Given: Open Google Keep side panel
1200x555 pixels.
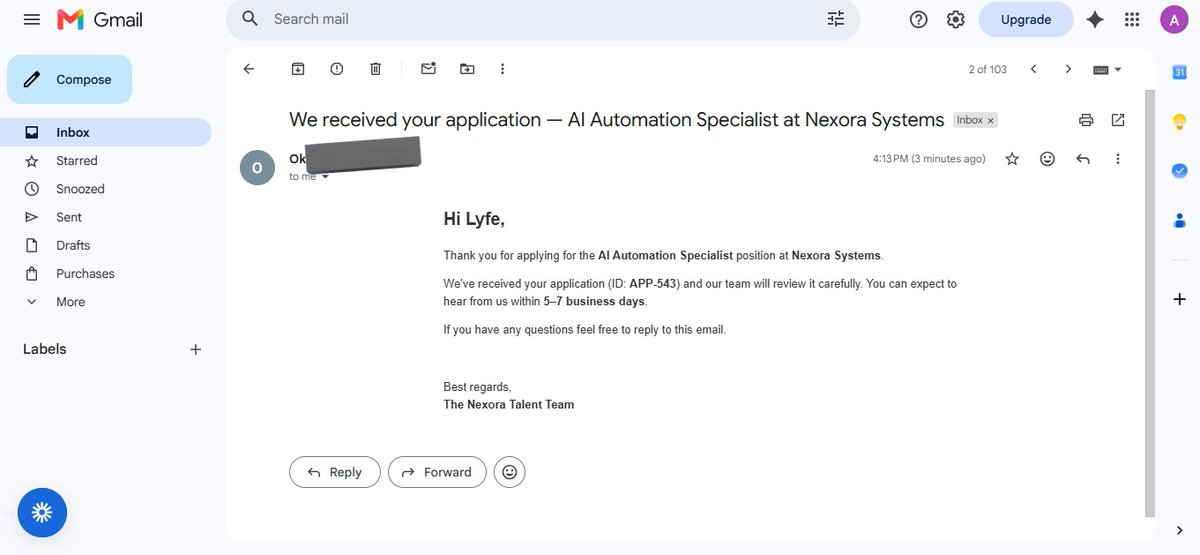Looking at the screenshot, I should click(x=1179, y=121).
